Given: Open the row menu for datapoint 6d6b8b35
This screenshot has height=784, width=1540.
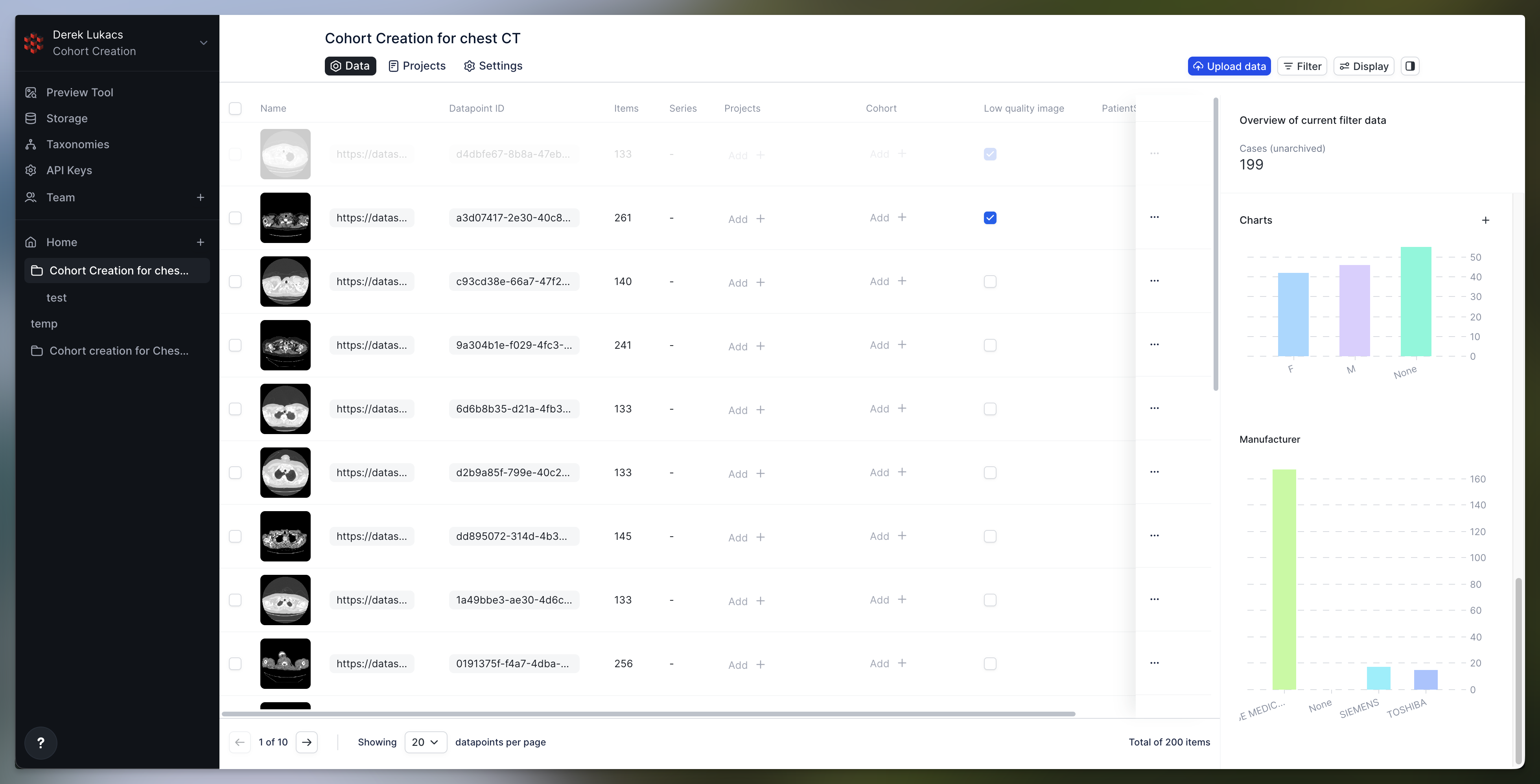Looking at the screenshot, I should (1154, 408).
